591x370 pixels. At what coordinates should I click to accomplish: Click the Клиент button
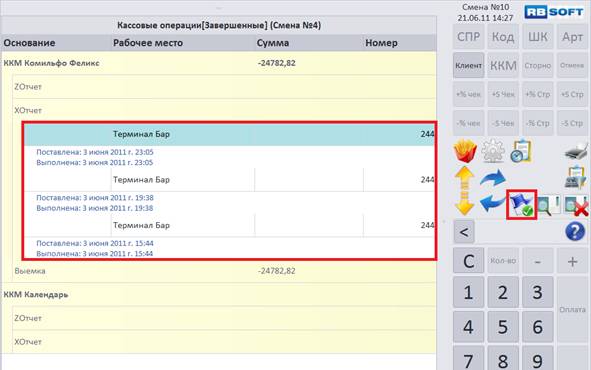pyautogui.click(x=469, y=66)
